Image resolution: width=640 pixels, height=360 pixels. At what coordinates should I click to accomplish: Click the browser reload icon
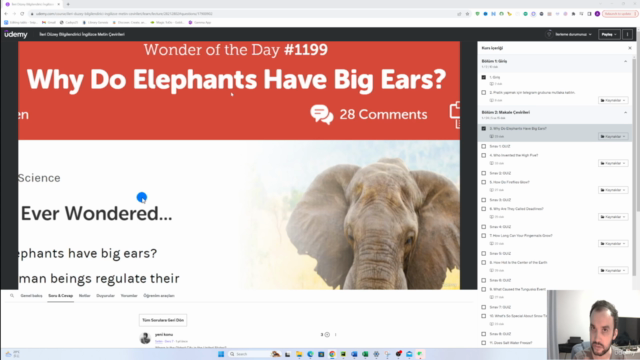(22, 14)
